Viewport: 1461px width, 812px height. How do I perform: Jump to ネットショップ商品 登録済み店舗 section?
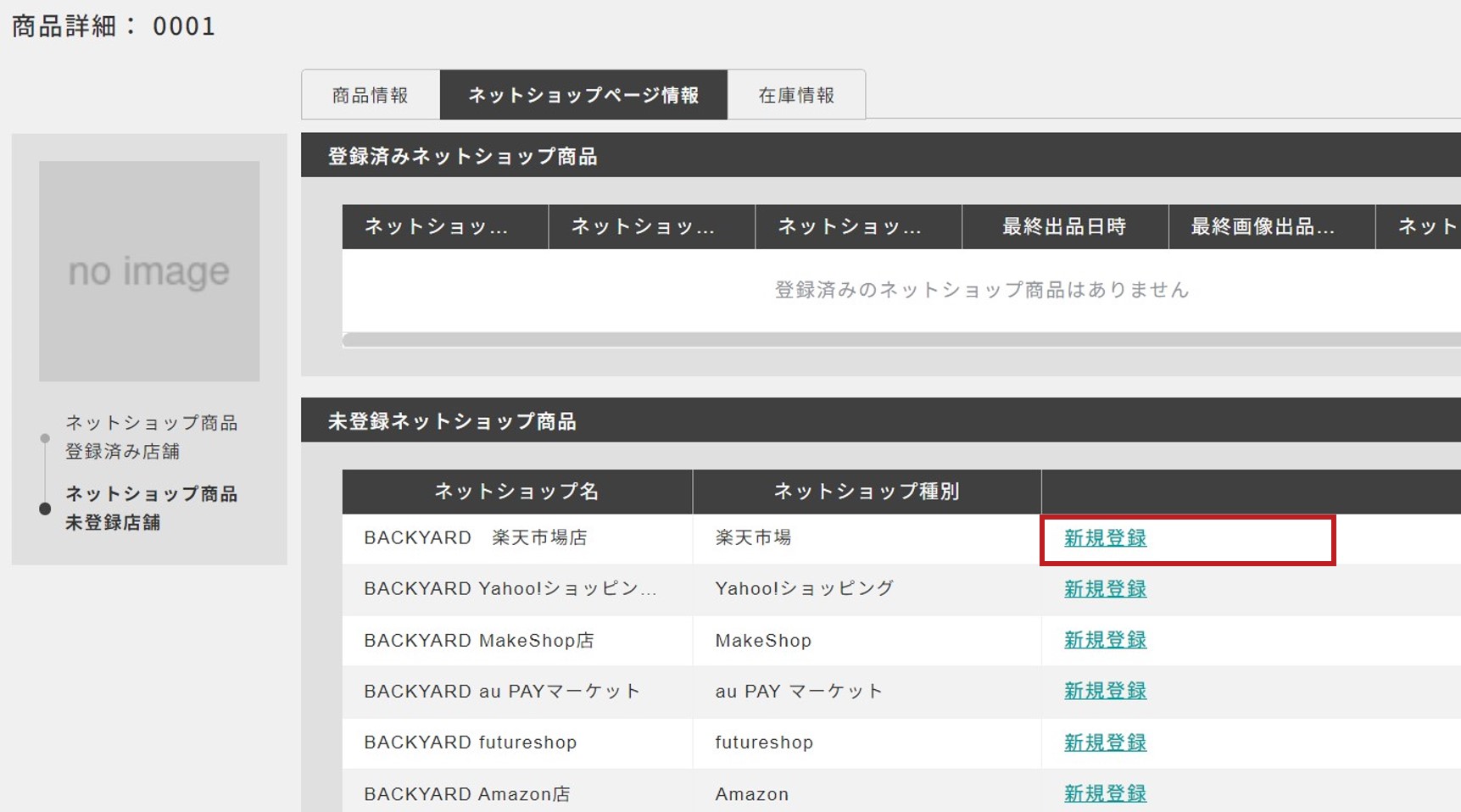pyautogui.click(x=152, y=437)
